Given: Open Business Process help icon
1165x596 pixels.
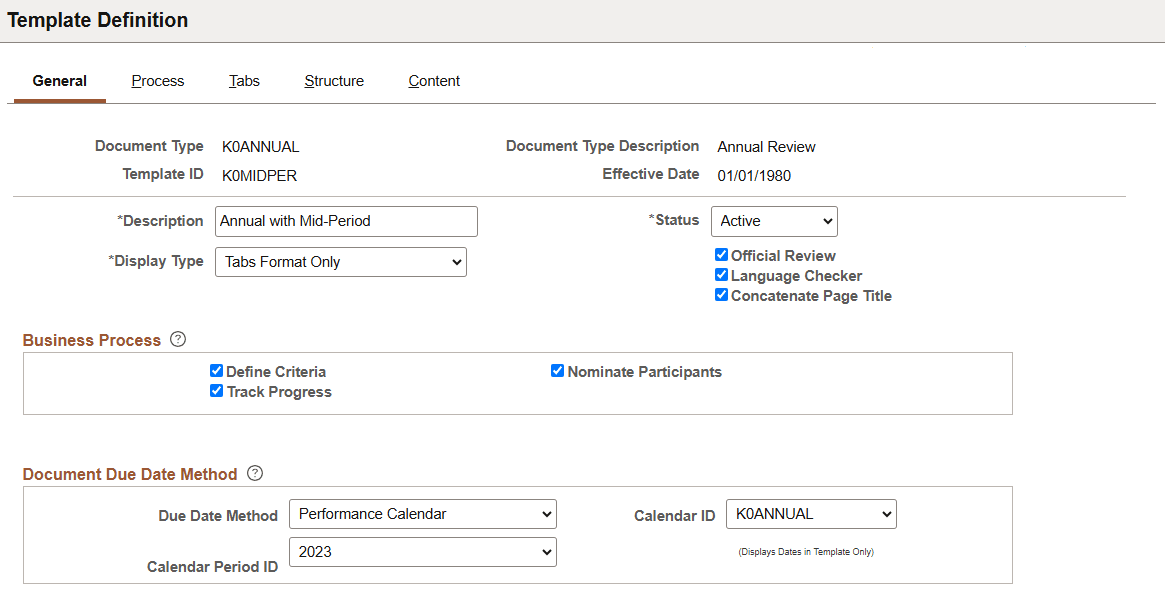Looking at the screenshot, I should coord(178,339).
